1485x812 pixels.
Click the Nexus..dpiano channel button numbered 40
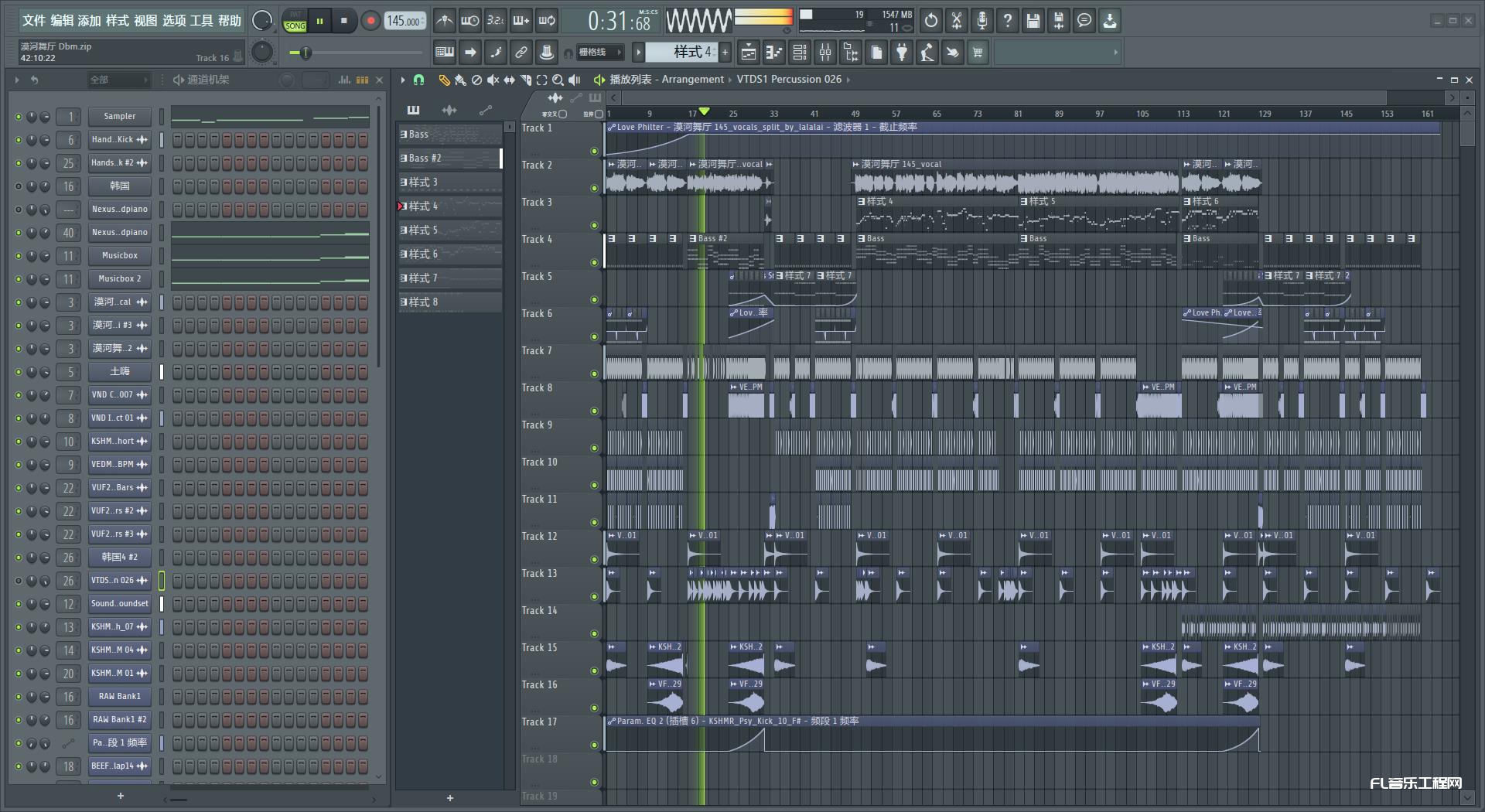[x=119, y=233]
